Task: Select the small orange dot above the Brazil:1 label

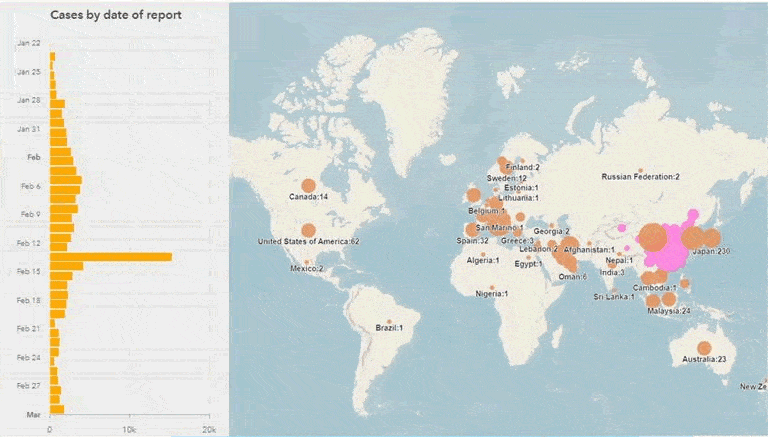Action: tap(389, 321)
